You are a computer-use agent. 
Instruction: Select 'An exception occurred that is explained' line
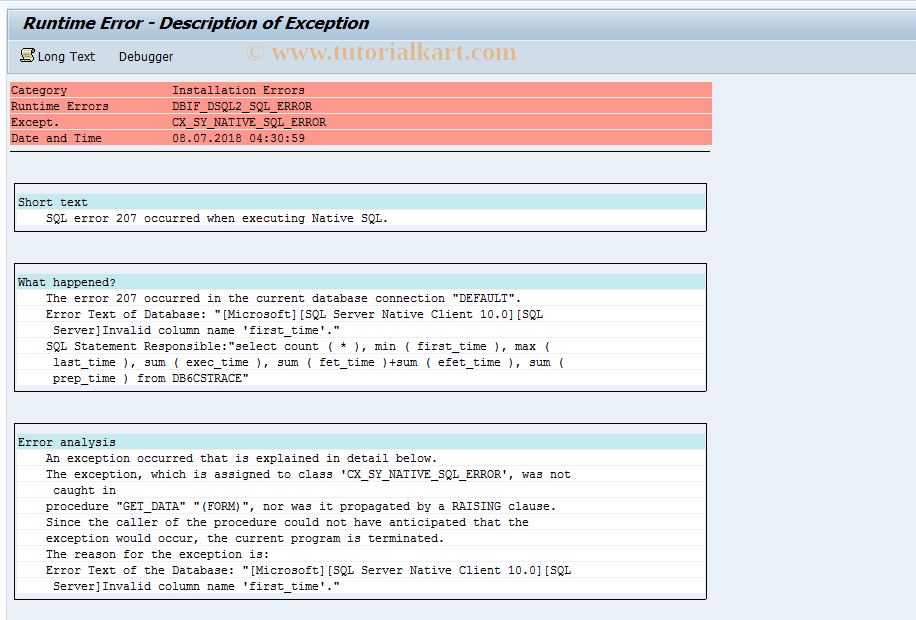[241, 458]
